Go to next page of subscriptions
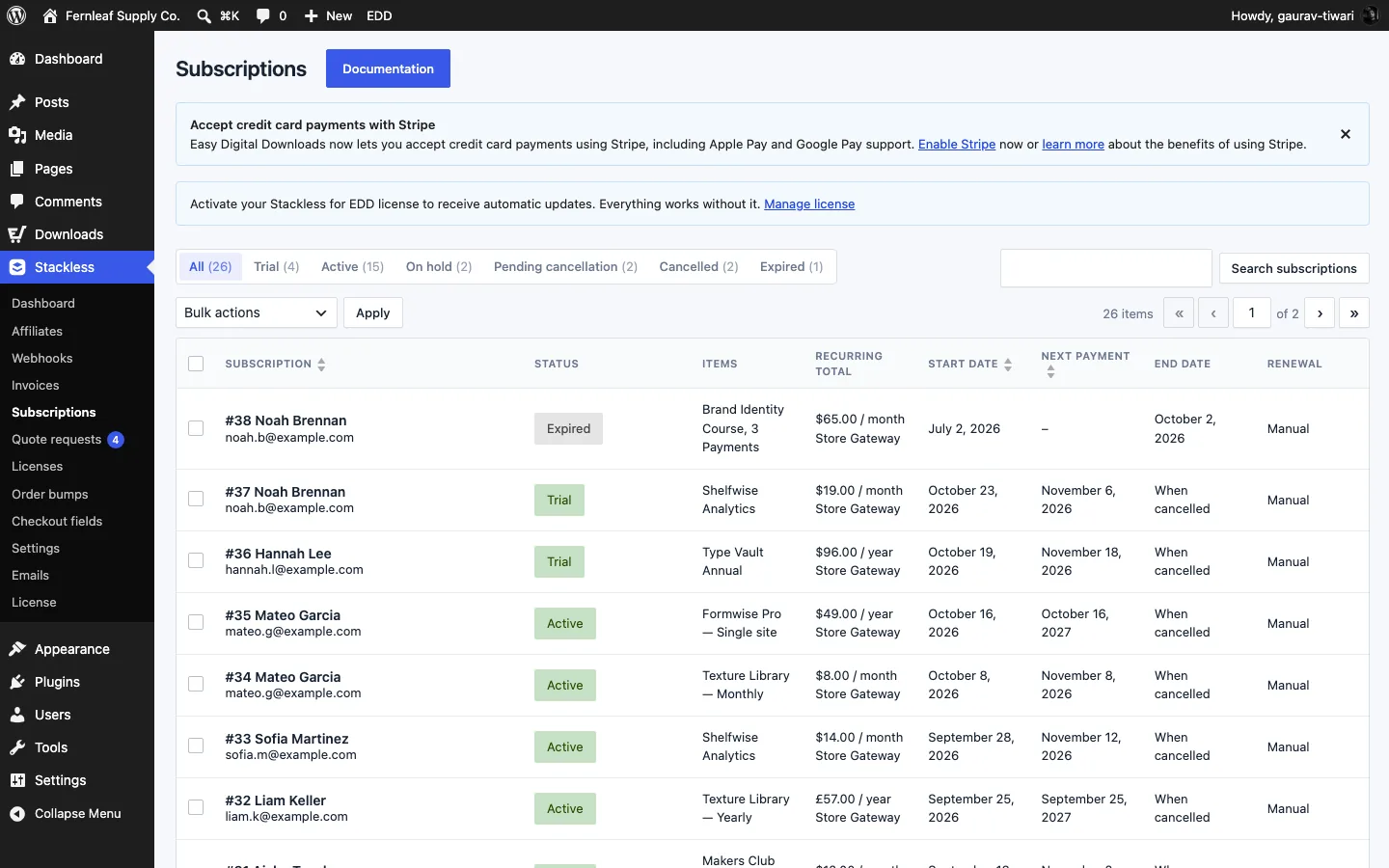 1320,312
